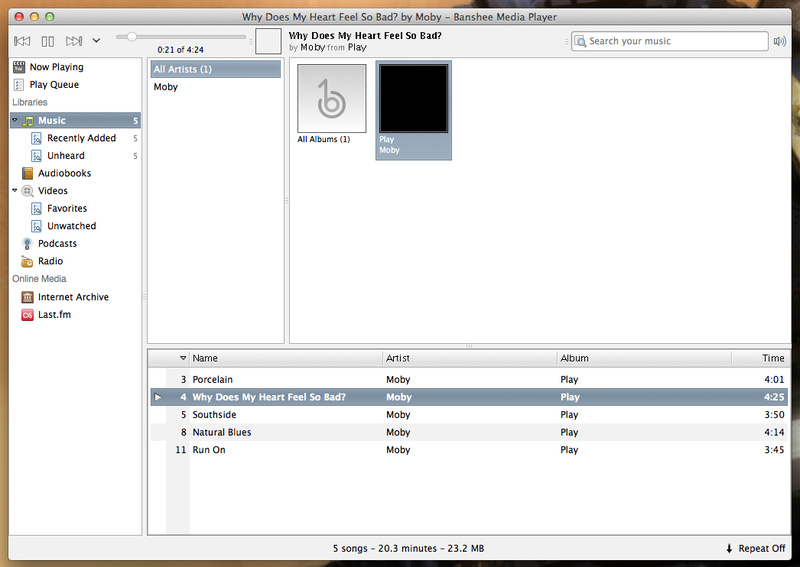This screenshot has height=567, width=800.
Task: Open the Favorites playlist icon
Action: point(36,208)
